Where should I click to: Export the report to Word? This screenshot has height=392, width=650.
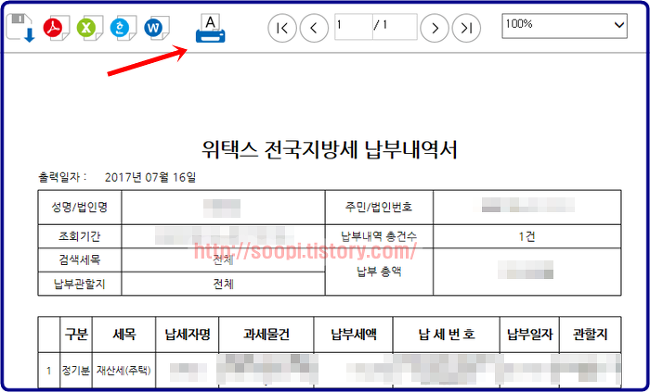(x=157, y=28)
